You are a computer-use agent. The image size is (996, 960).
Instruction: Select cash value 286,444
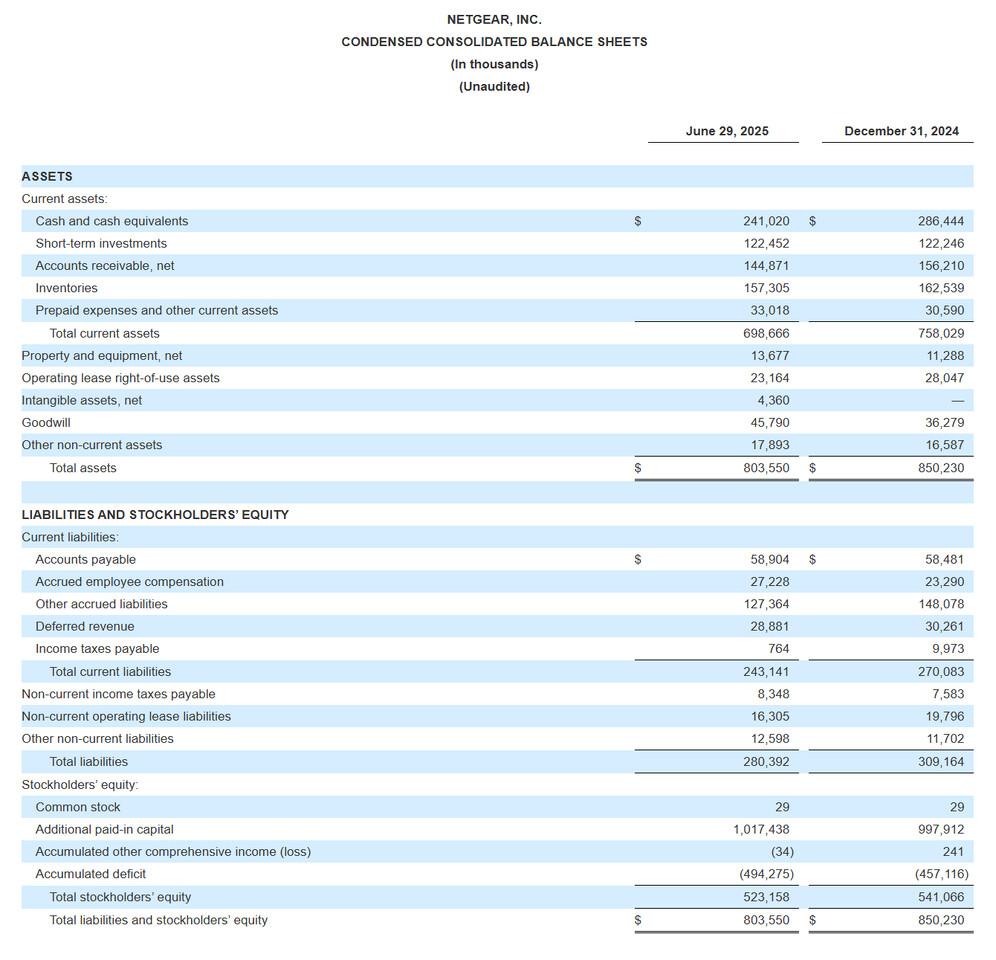[x=941, y=221]
